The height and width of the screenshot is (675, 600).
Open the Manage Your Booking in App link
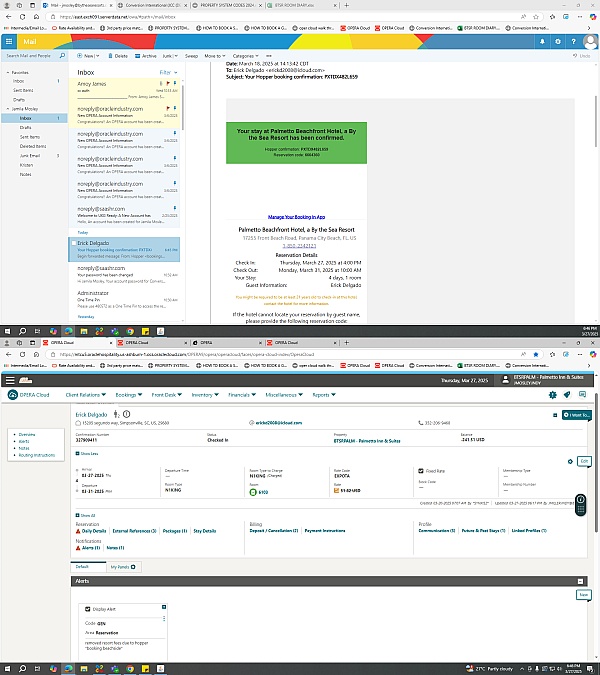click(x=296, y=217)
